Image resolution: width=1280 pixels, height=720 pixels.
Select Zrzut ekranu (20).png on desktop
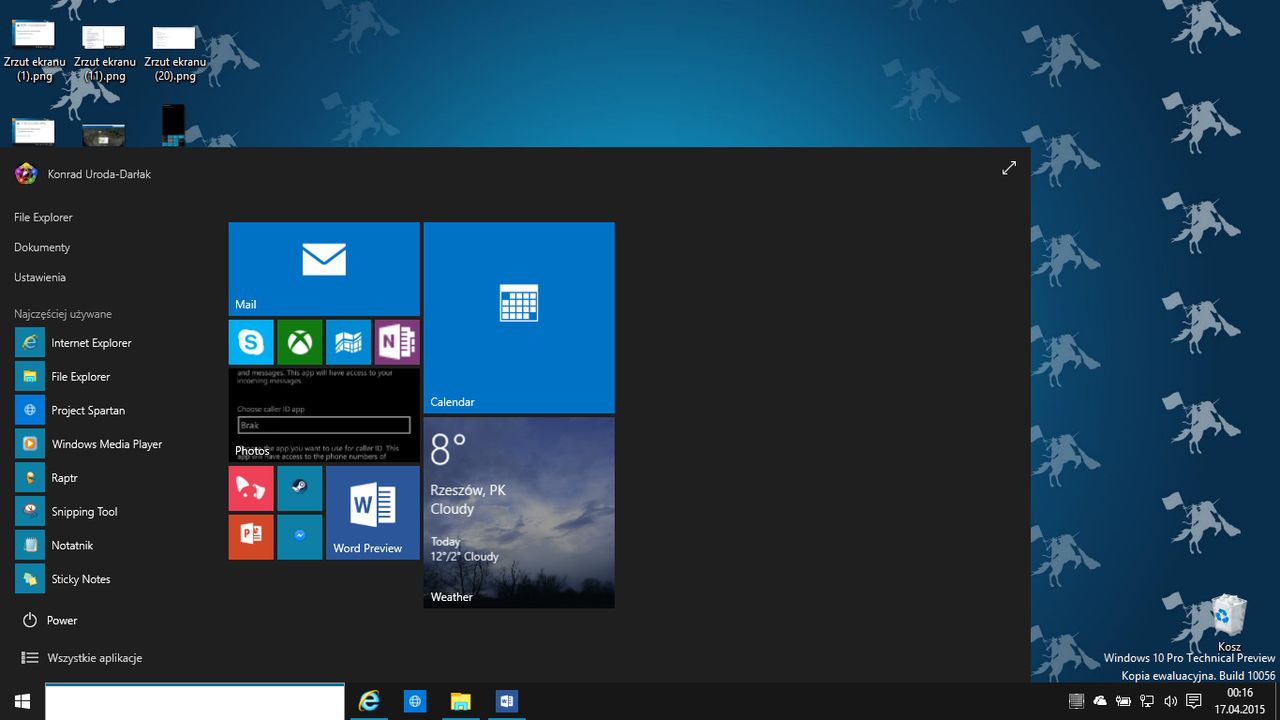[x=174, y=54]
